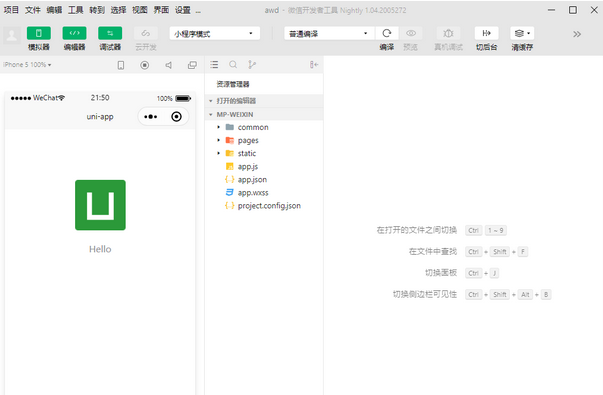Click the Hello text in simulator
The height and width of the screenshot is (395, 603).
point(100,249)
